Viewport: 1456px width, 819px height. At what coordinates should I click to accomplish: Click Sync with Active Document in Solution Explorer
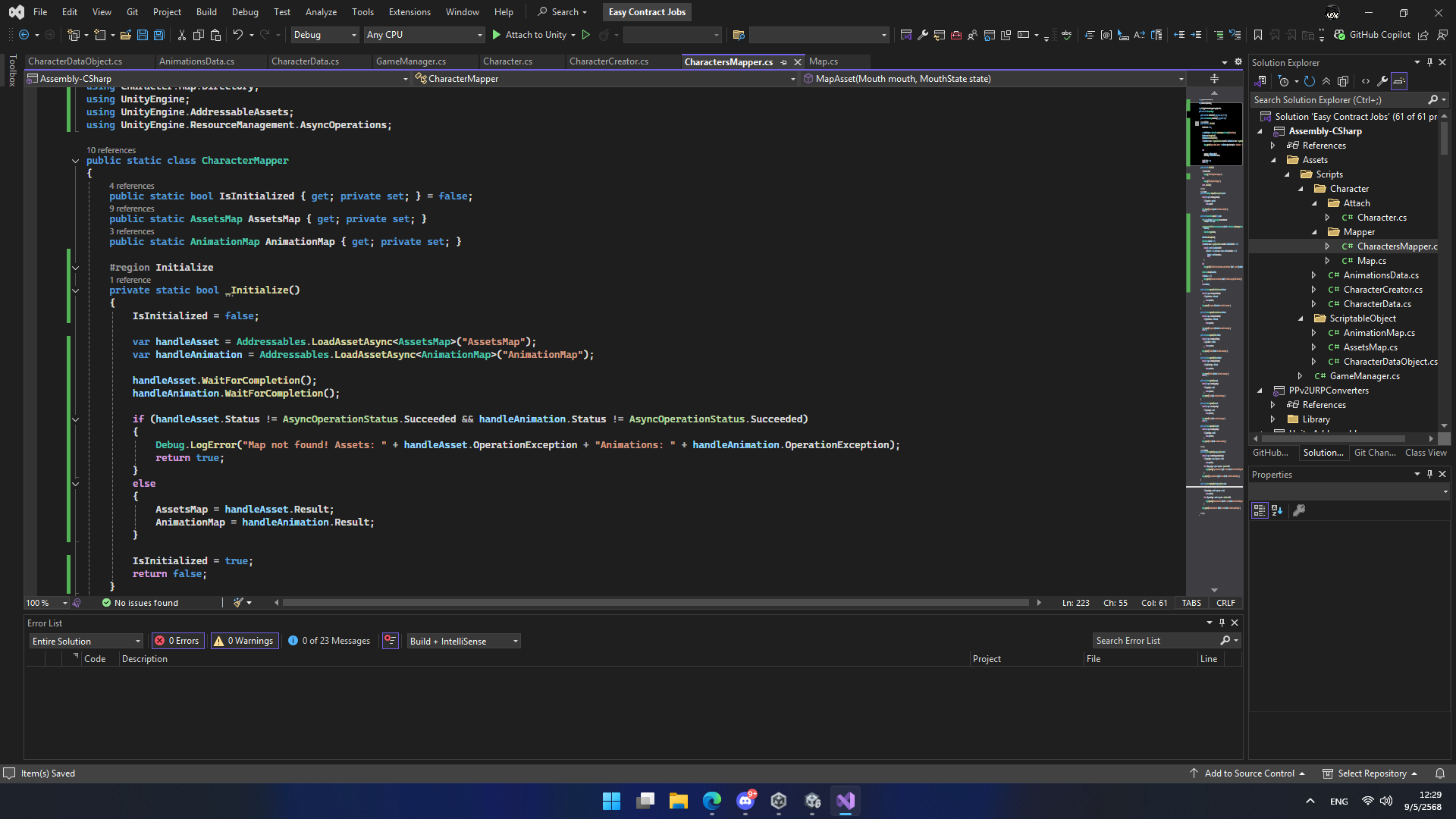coord(1260,81)
